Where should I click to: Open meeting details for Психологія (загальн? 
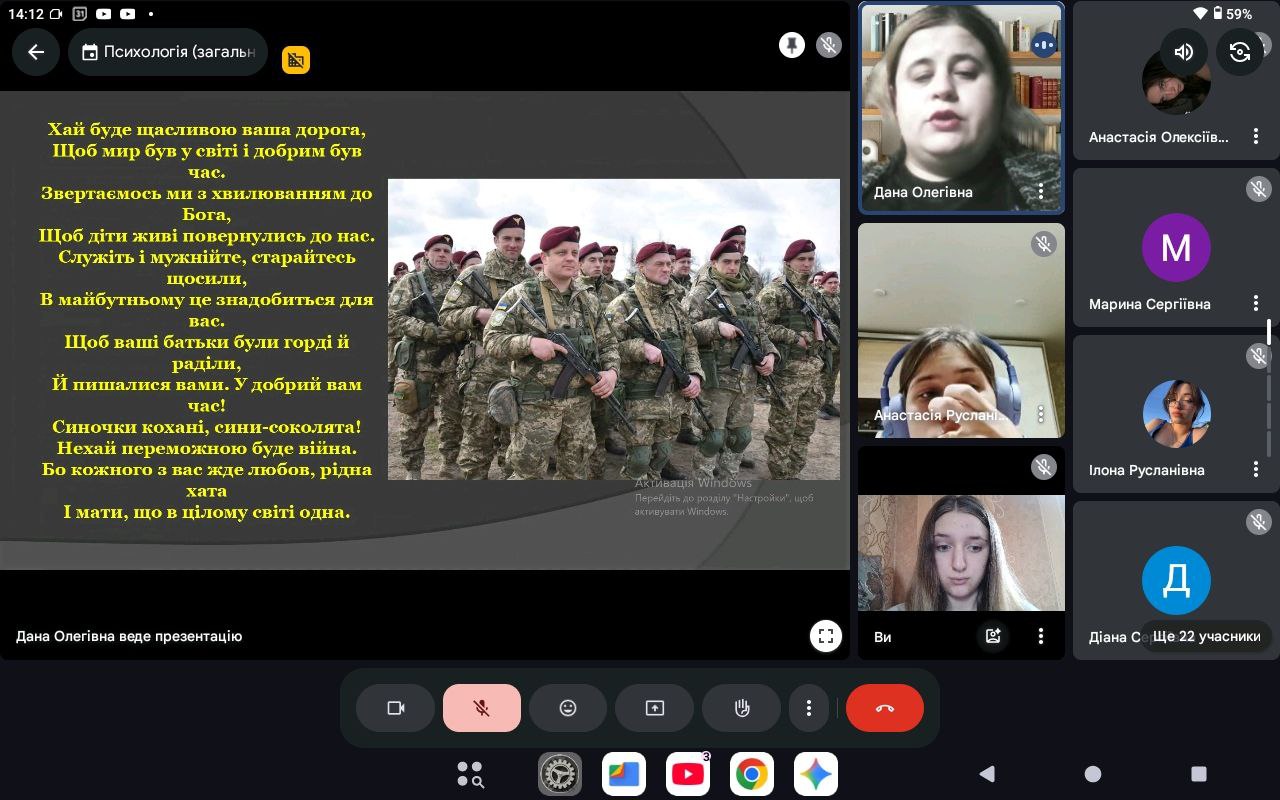[x=168, y=52]
